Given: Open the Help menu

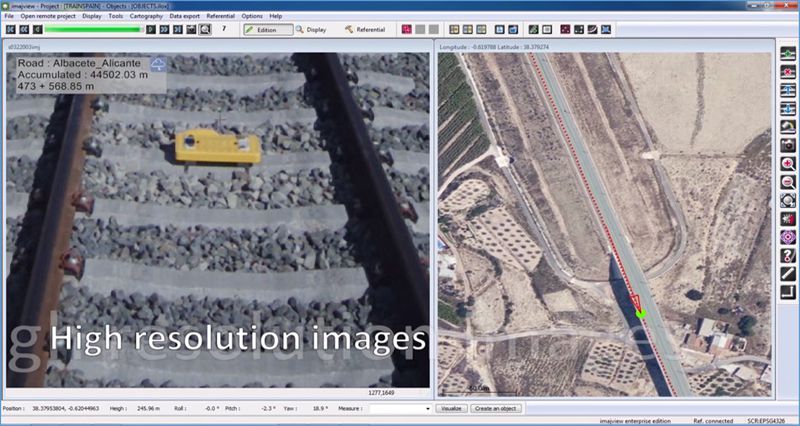Looking at the screenshot, I should coord(276,16).
